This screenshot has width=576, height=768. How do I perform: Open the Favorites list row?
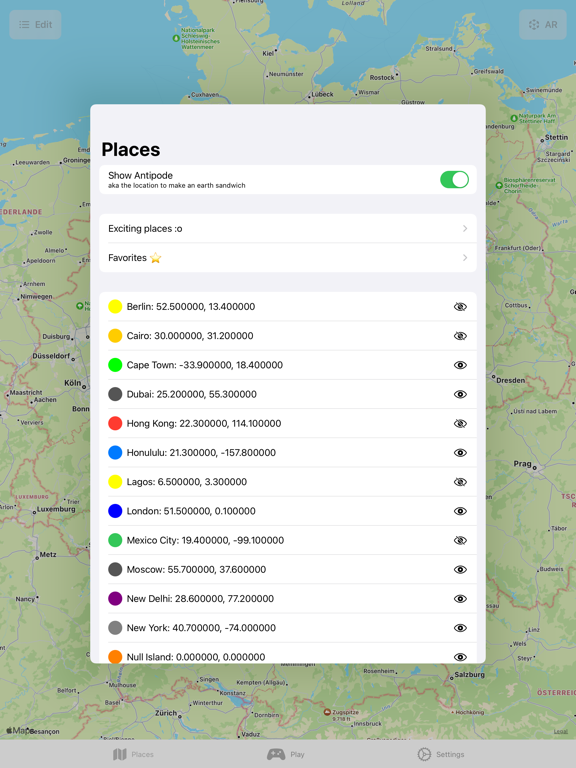pyautogui.click(x=288, y=258)
